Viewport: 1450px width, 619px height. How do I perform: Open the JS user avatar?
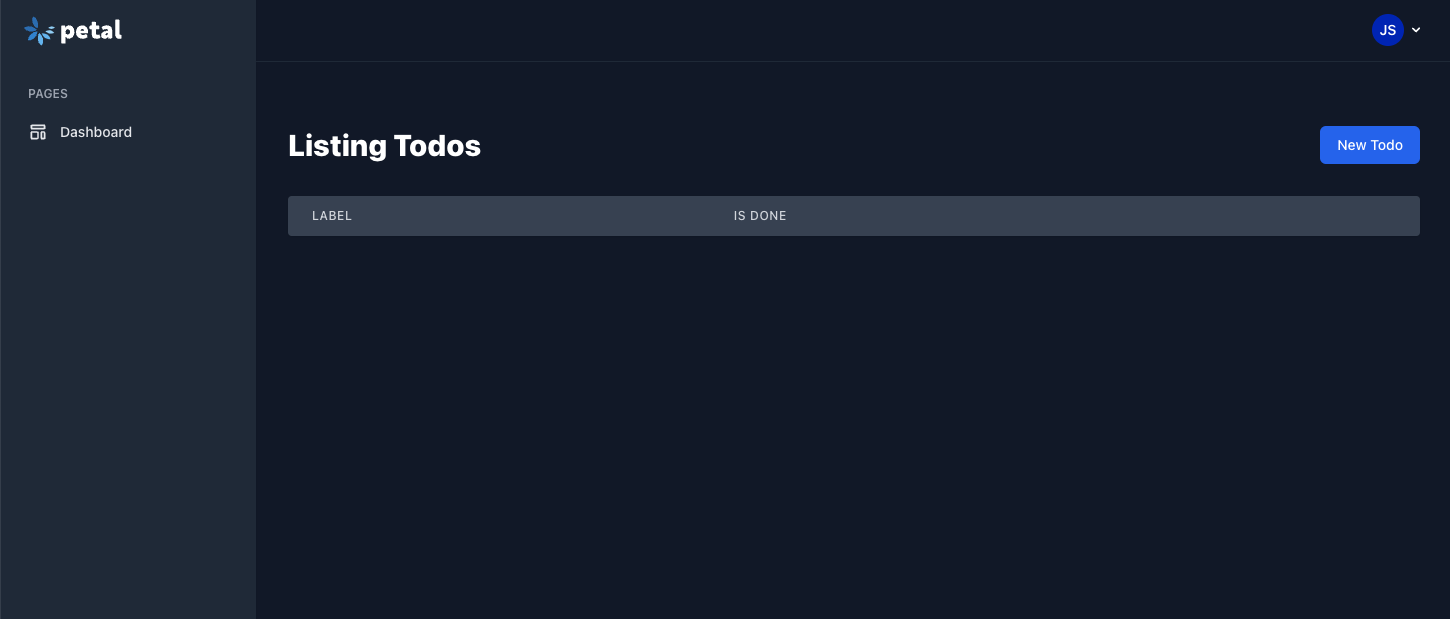pos(1387,30)
